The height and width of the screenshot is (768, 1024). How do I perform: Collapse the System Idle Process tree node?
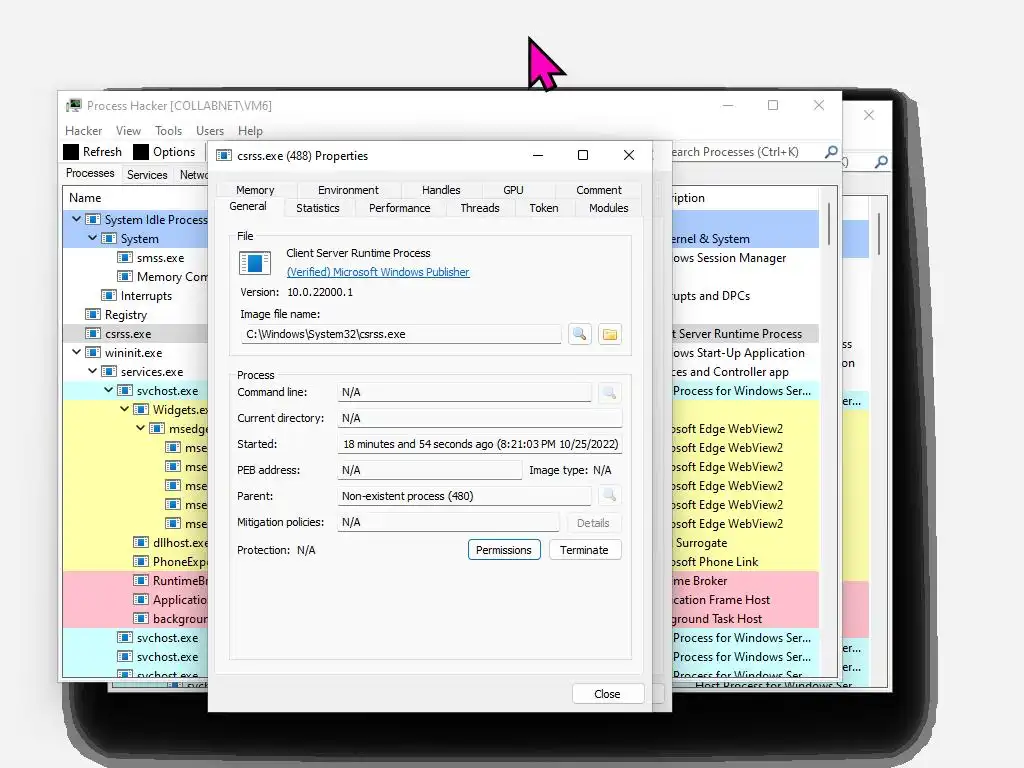76,219
